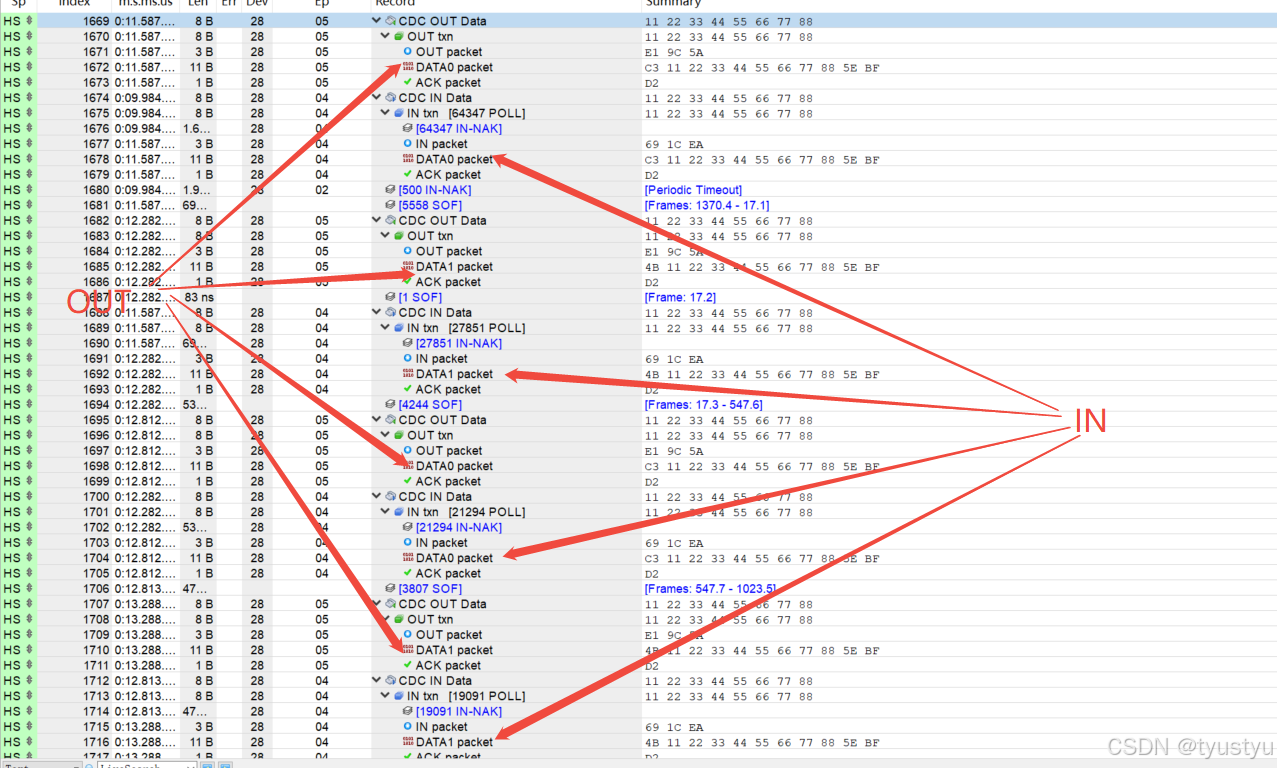Click the OUT packet icon in row 1709
This screenshot has height=768, width=1277.
(x=408, y=635)
